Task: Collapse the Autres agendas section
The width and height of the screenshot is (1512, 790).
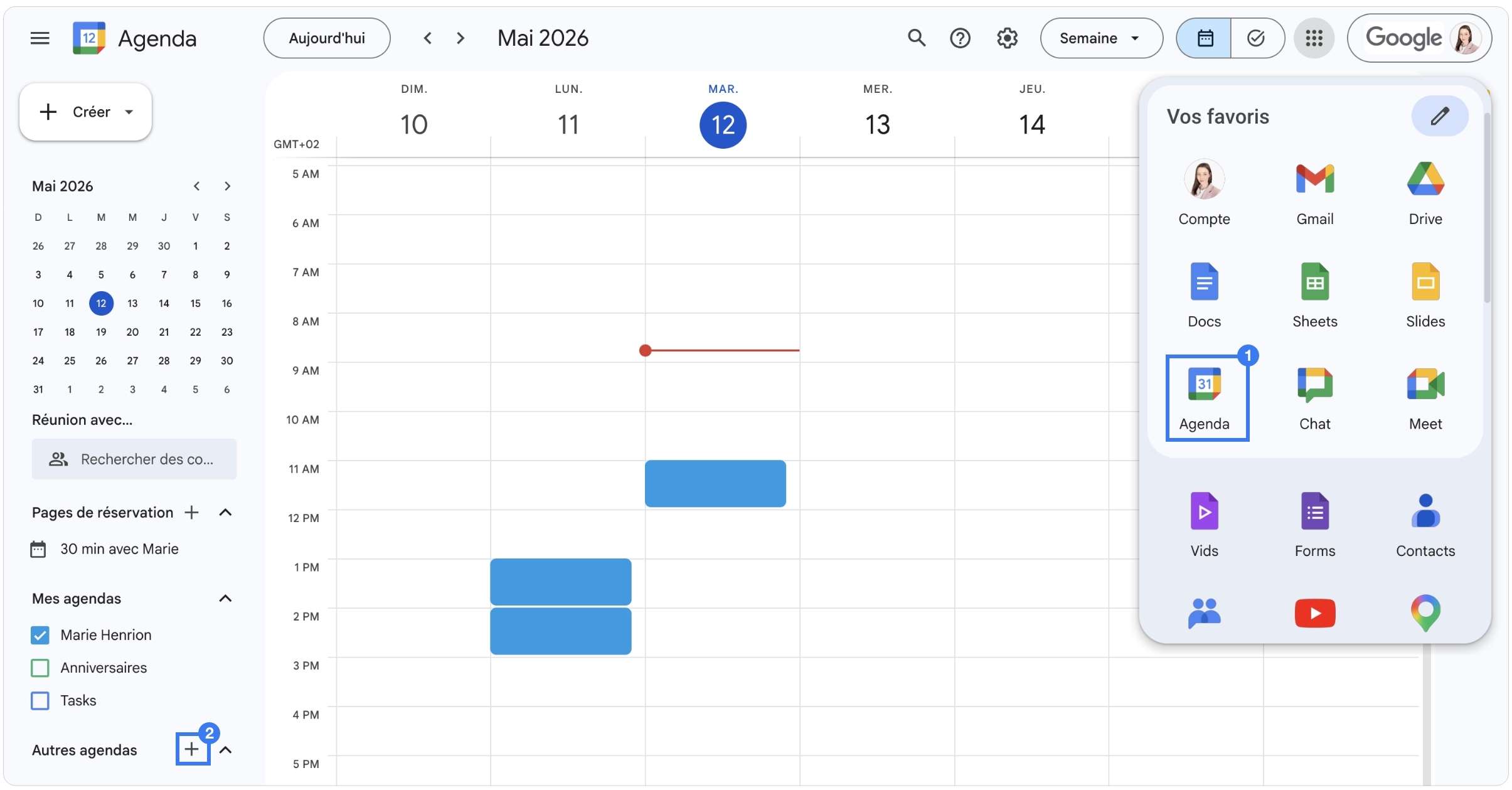Action: [225, 750]
